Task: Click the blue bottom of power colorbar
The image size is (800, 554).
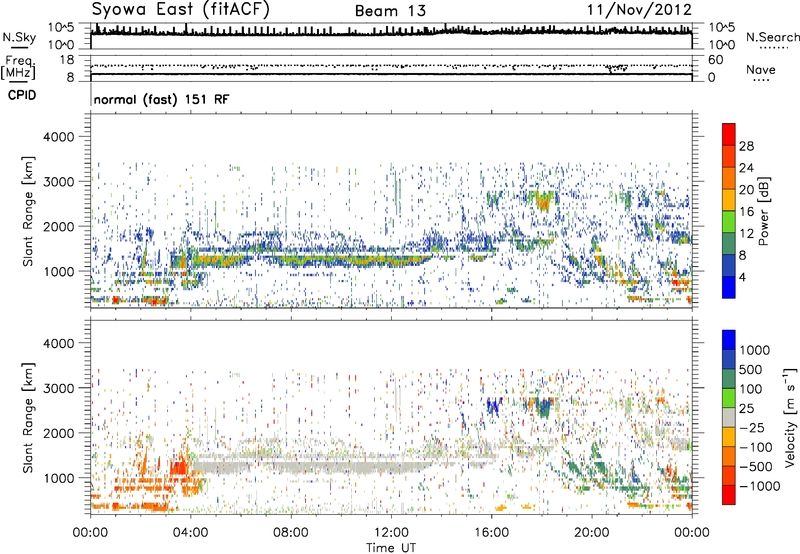Action: (729, 287)
